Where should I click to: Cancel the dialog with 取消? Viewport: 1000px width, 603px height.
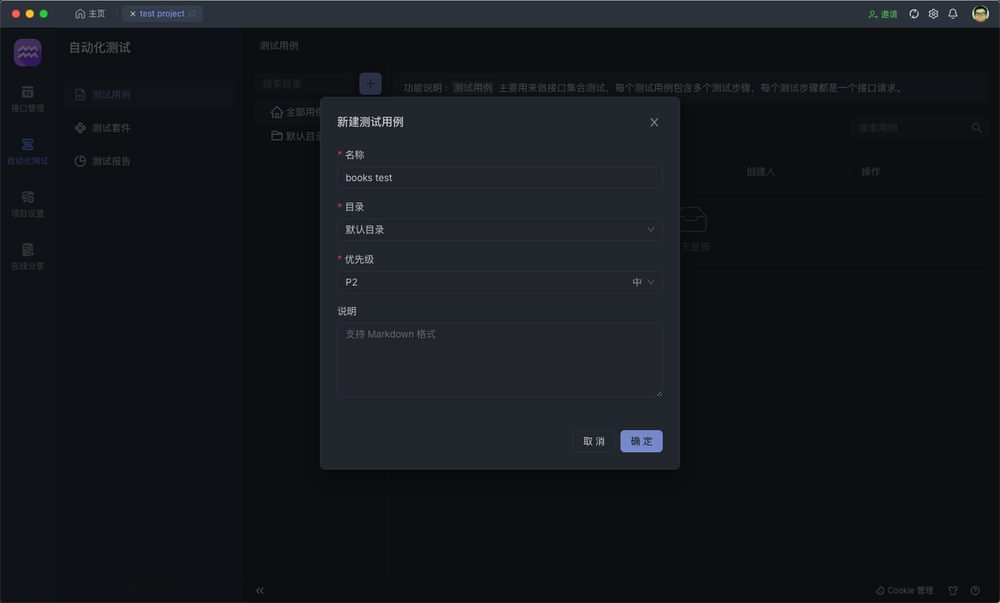pyautogui.click(x=593, y=441)
